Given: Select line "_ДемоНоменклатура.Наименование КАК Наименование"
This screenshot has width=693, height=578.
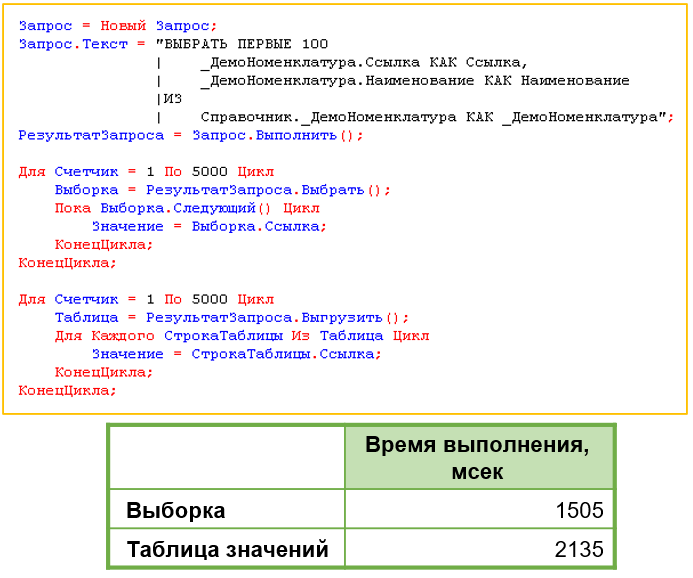Looking at the screenshot, I should [415, 80].
